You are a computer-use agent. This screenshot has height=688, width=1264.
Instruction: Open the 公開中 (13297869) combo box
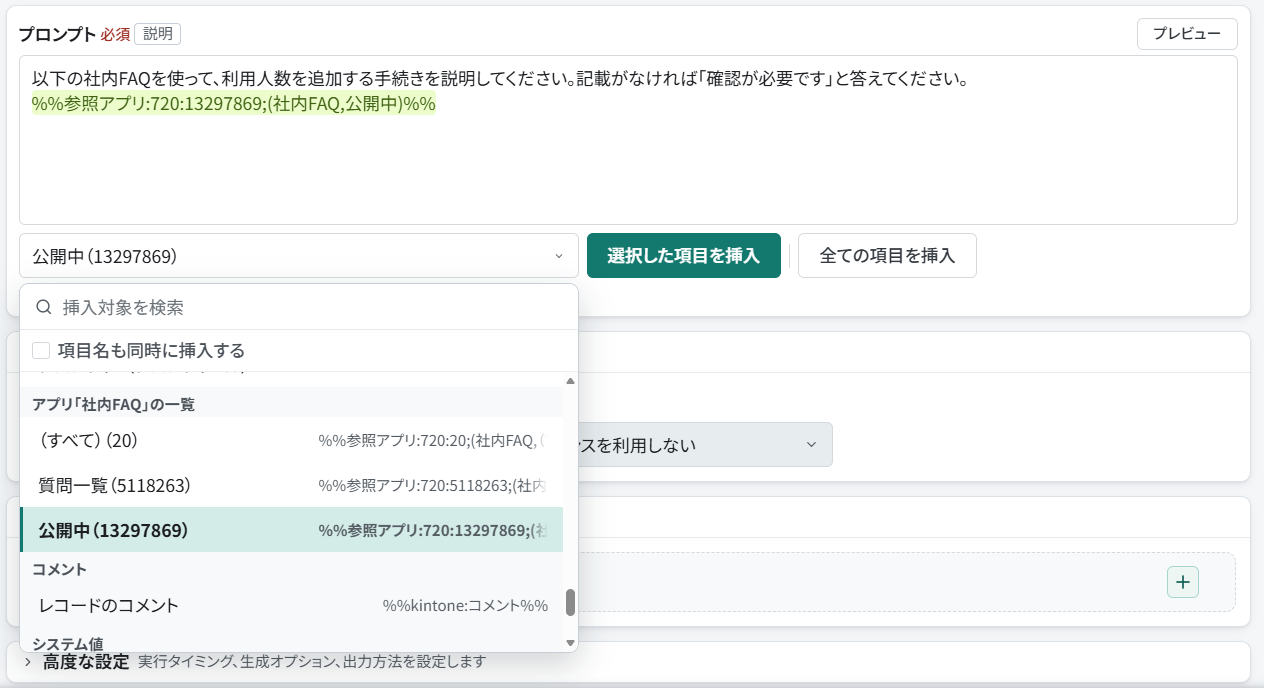tap(298, 256)
